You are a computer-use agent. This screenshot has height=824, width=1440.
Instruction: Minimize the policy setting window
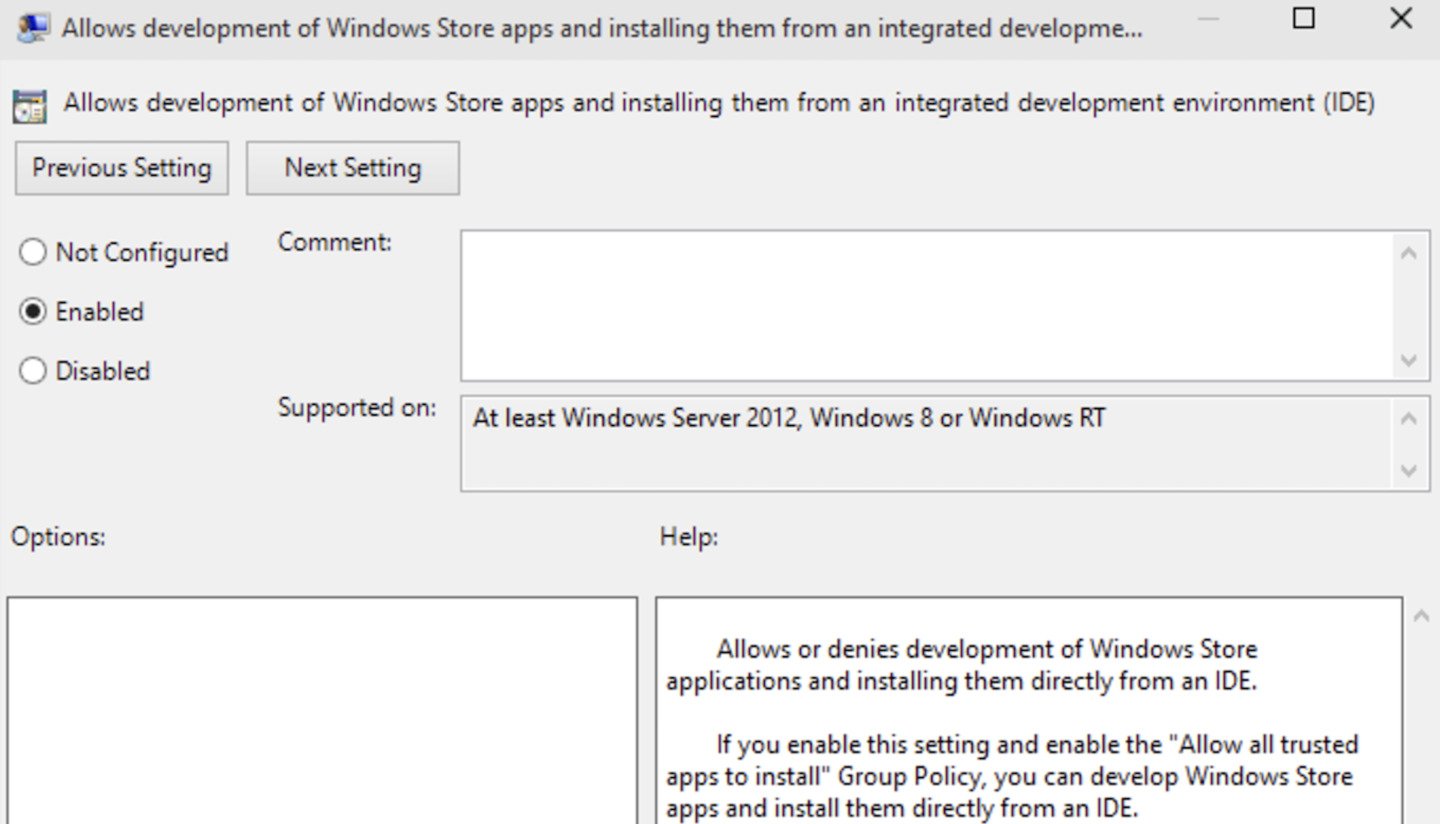[1208, 18]
